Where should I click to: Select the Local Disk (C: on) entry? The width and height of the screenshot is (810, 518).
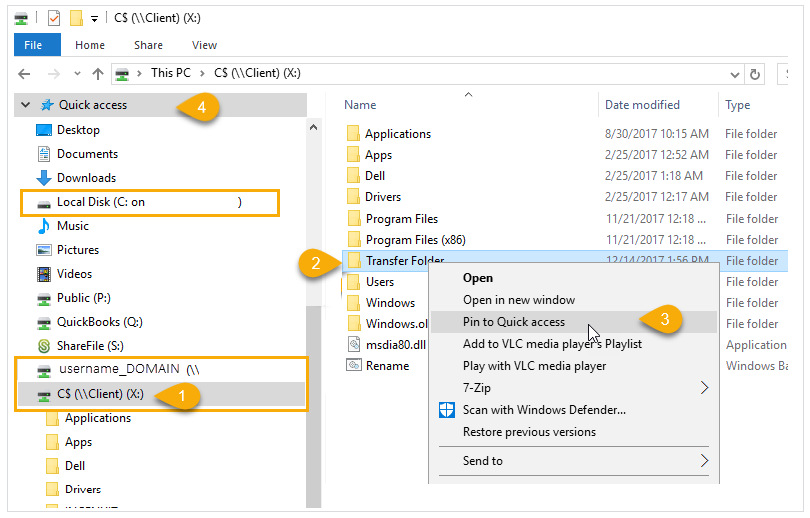point(150,202)
